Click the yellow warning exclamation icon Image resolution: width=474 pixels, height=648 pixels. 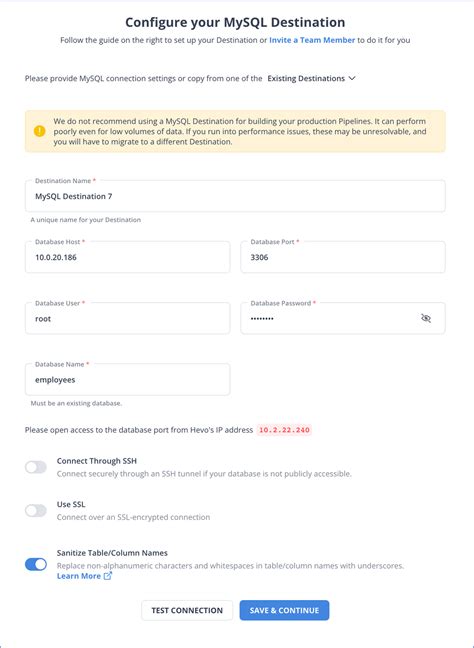pyautogui.click(x=40, y=131)
